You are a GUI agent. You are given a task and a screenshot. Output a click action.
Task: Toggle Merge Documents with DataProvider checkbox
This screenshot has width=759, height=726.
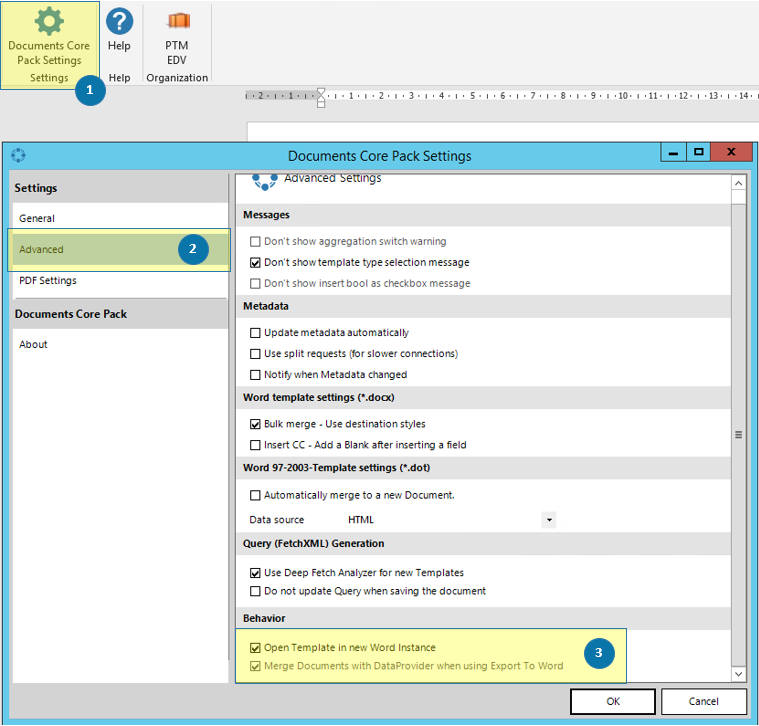[255, 666]
